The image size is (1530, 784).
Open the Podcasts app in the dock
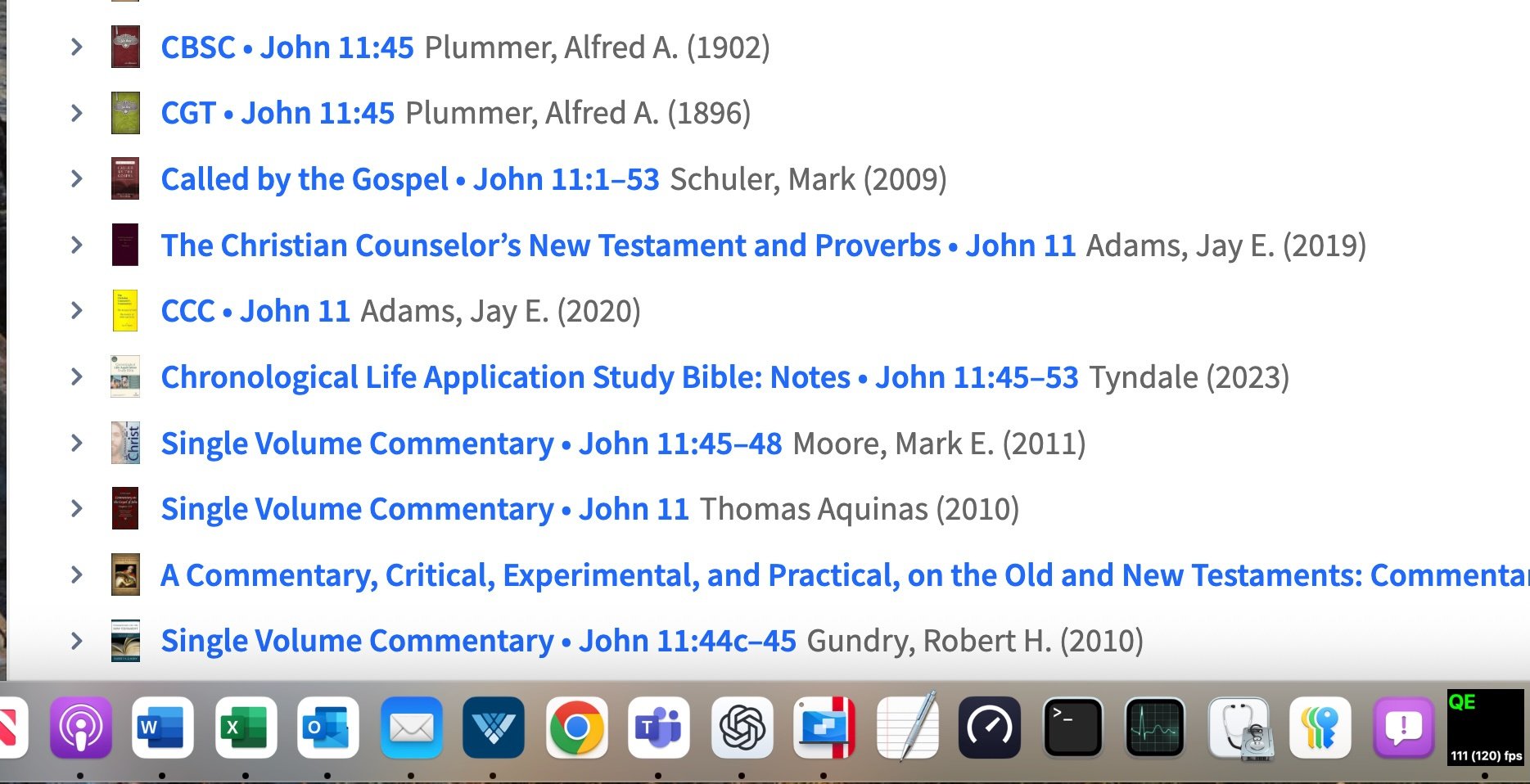80,728
